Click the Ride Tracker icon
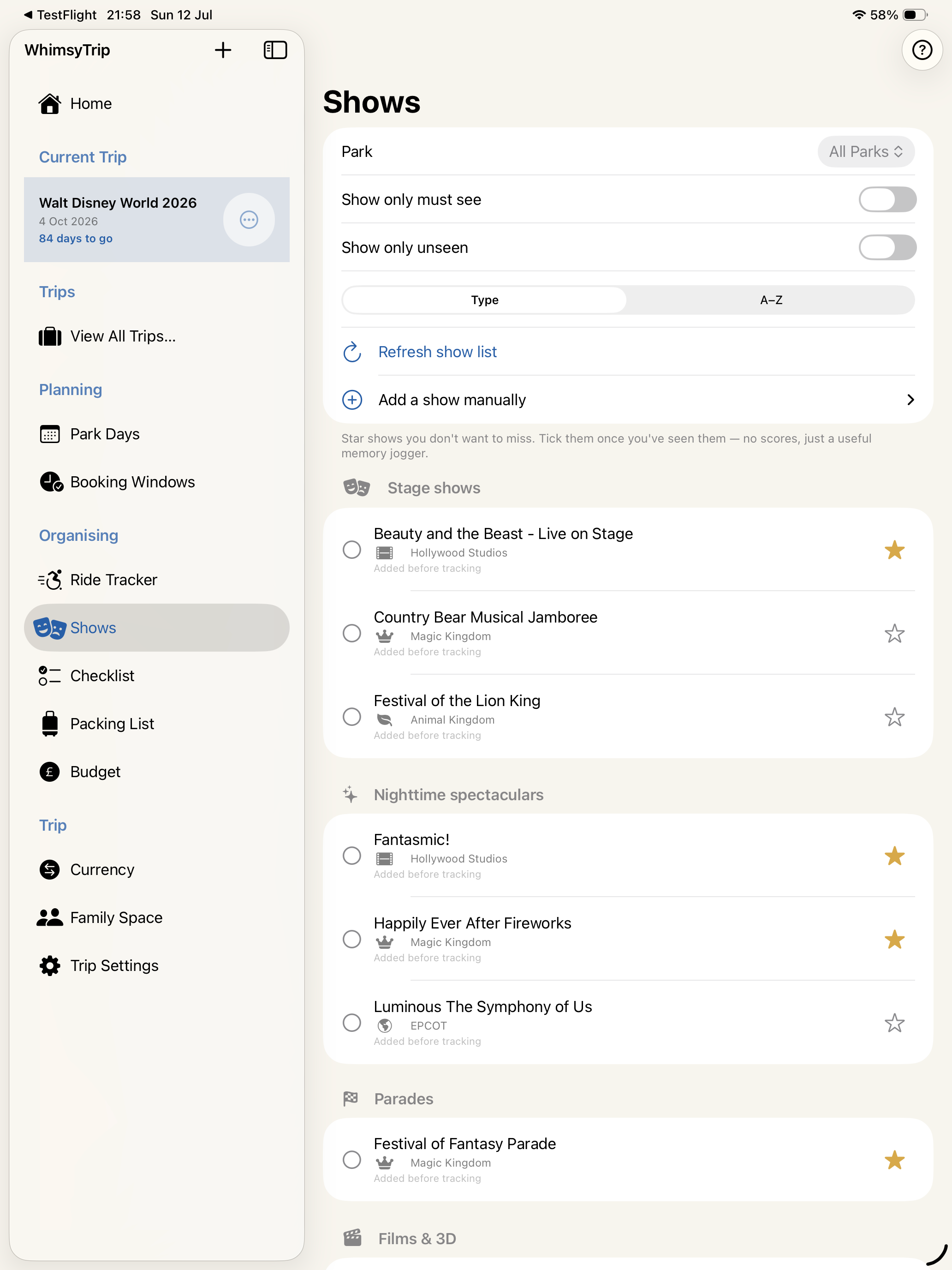 click(50, 580)
